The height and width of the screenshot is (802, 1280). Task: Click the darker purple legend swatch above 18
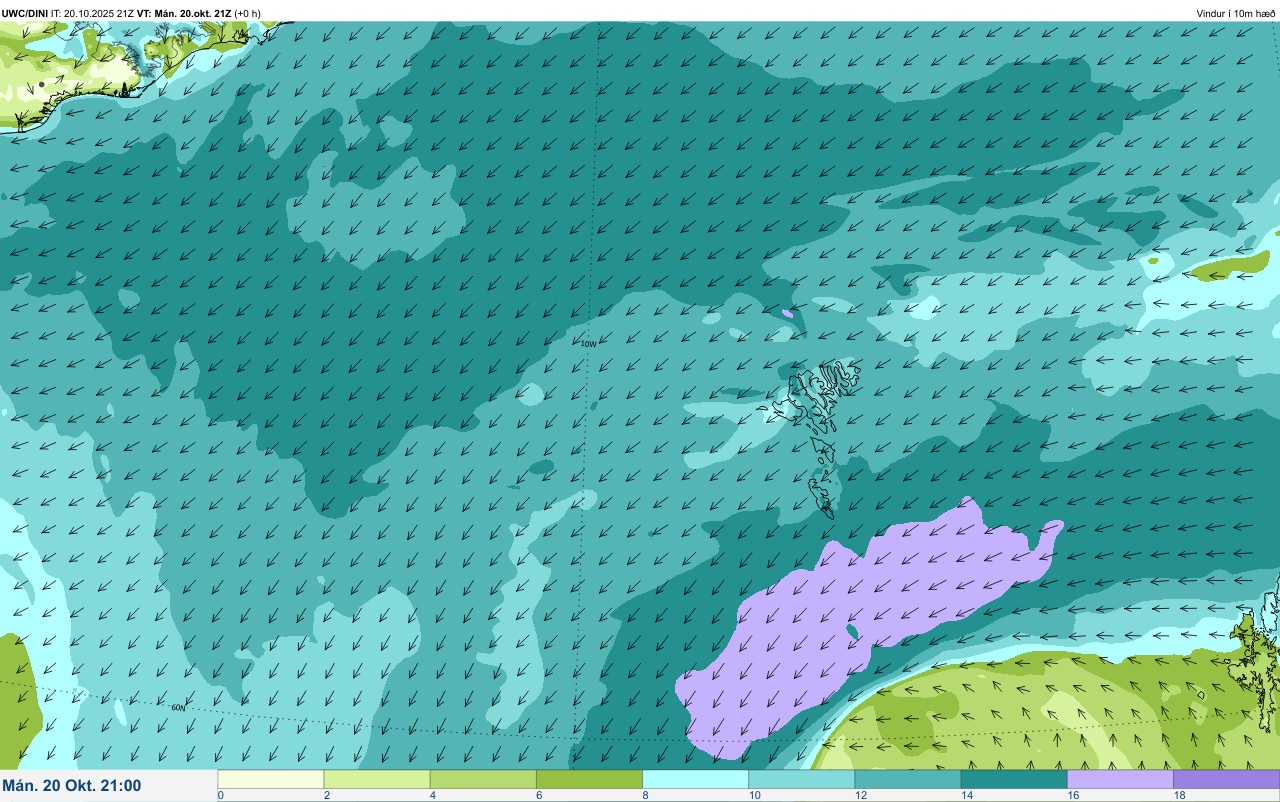coord(1226,779)
